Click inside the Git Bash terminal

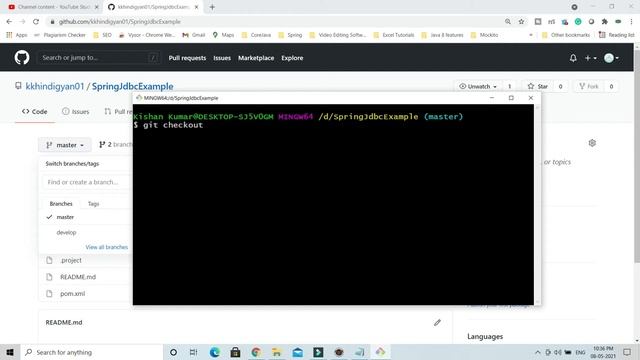click(333, 204)
